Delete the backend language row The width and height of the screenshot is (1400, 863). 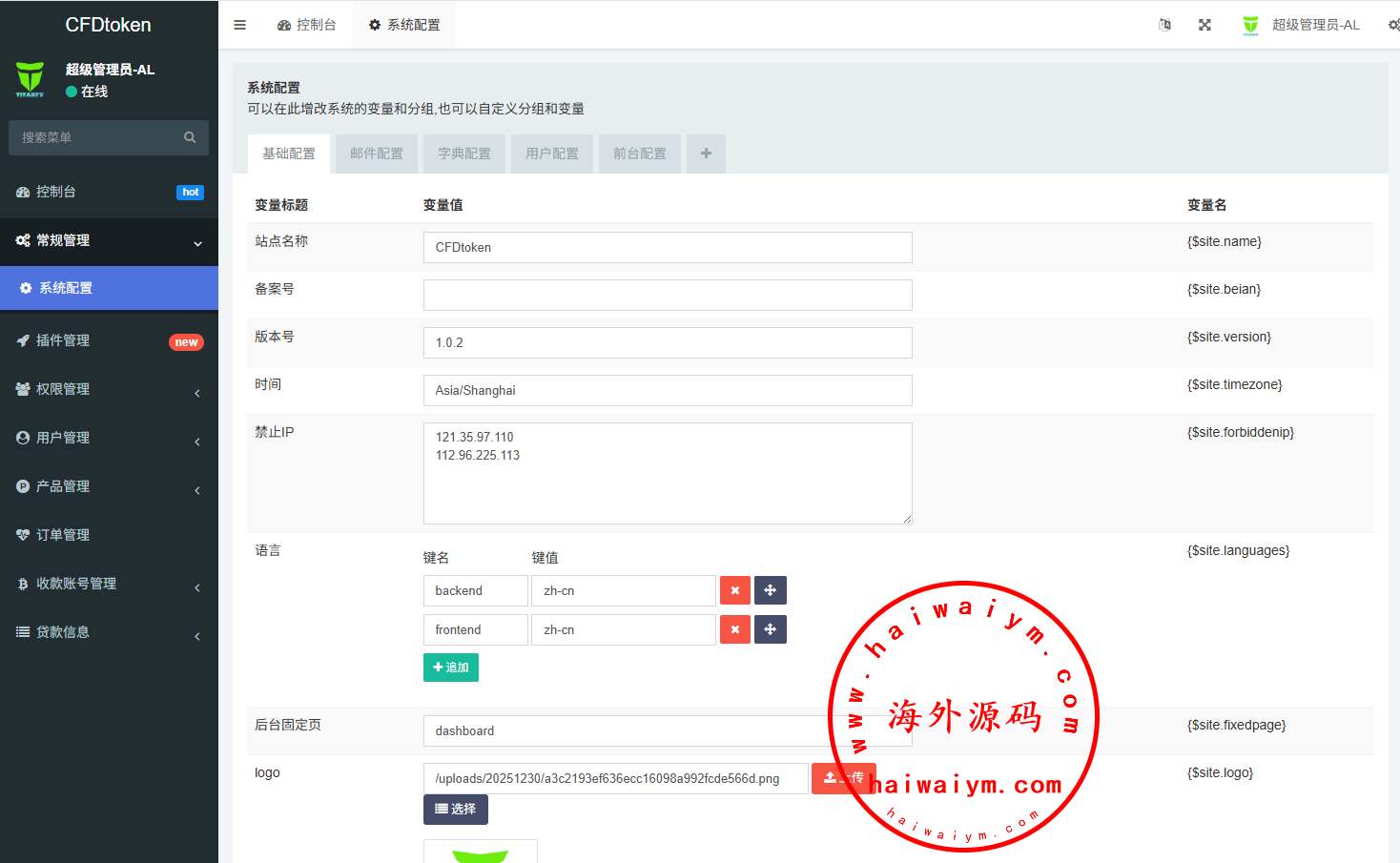(734, 590)
